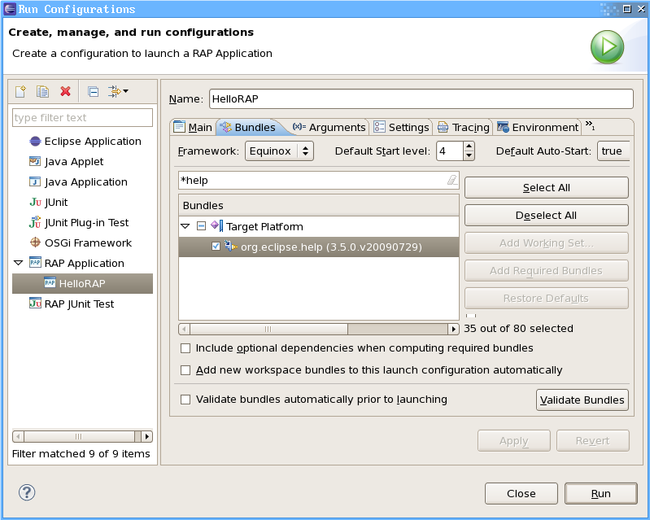Image resolution: width=650 pixels, height=520 pixels.
Task: Collapse the Target Platform node
Action: (185, 226)
